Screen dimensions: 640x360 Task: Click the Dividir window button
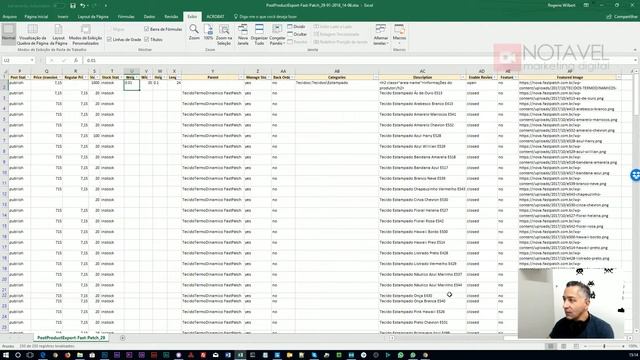pos(297,27)
